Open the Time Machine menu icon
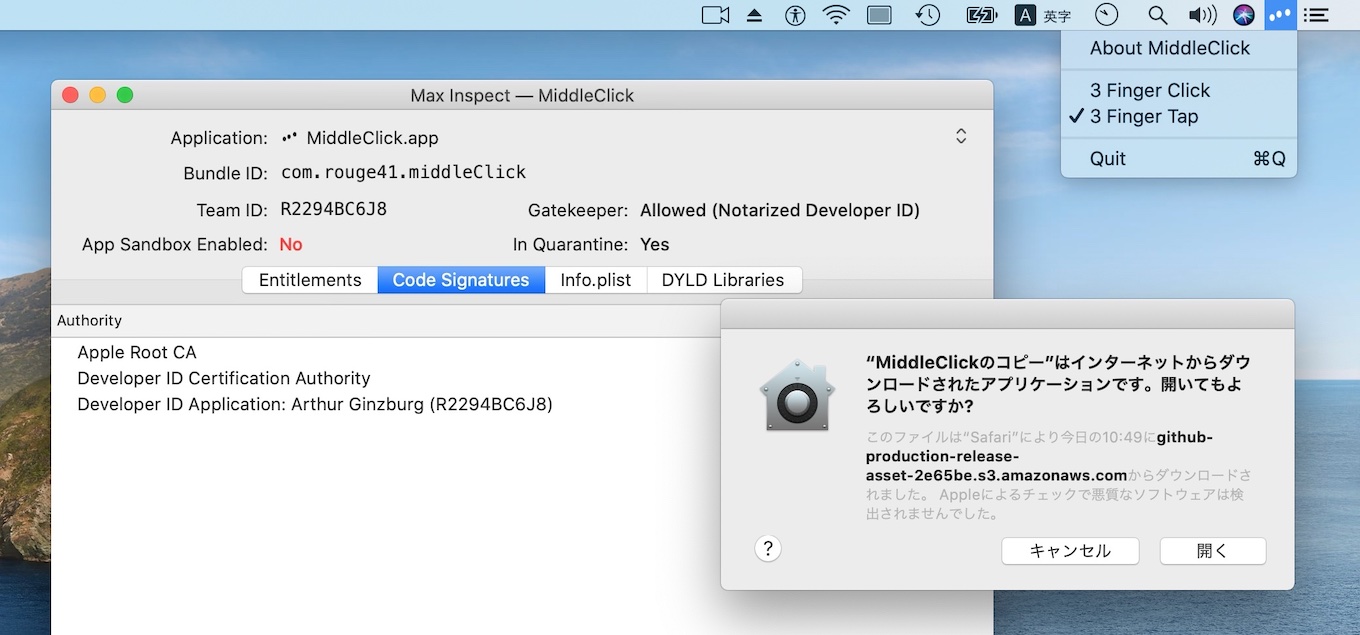The image size is (1360, 635). (x=927, y=15)
